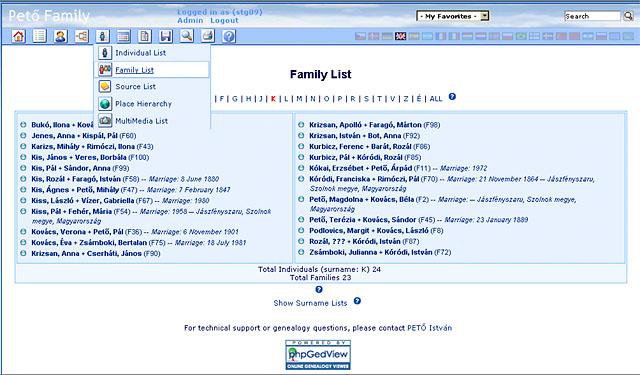
Task: Click into the Search input field
Action: pos(592,16)
